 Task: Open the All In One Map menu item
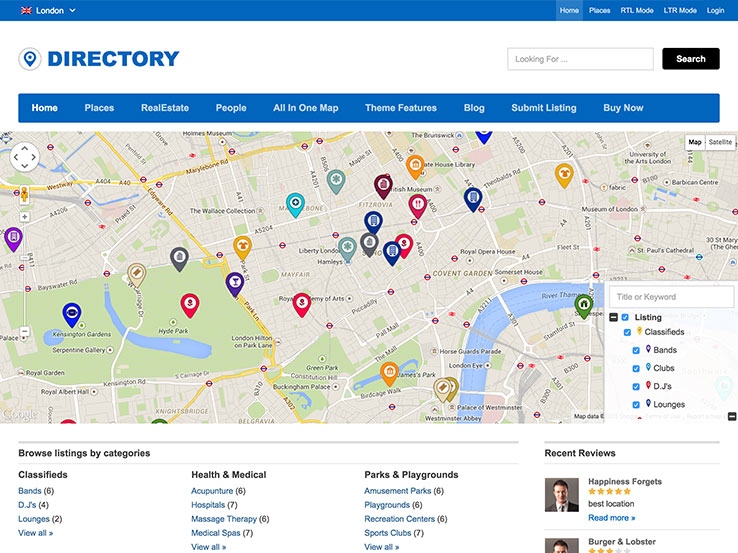(x=306, y=108)
